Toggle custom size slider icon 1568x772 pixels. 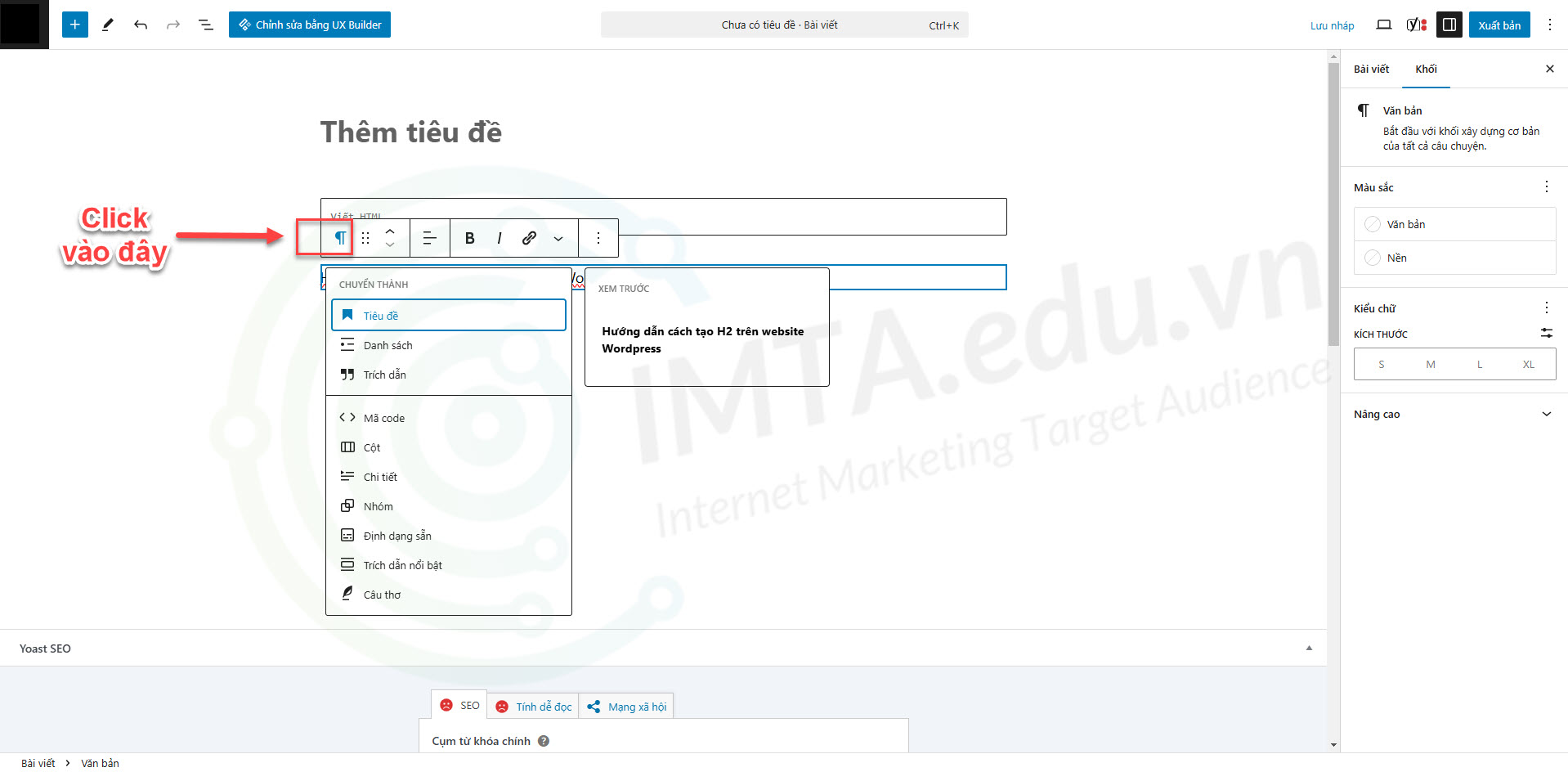[1546, 333]
